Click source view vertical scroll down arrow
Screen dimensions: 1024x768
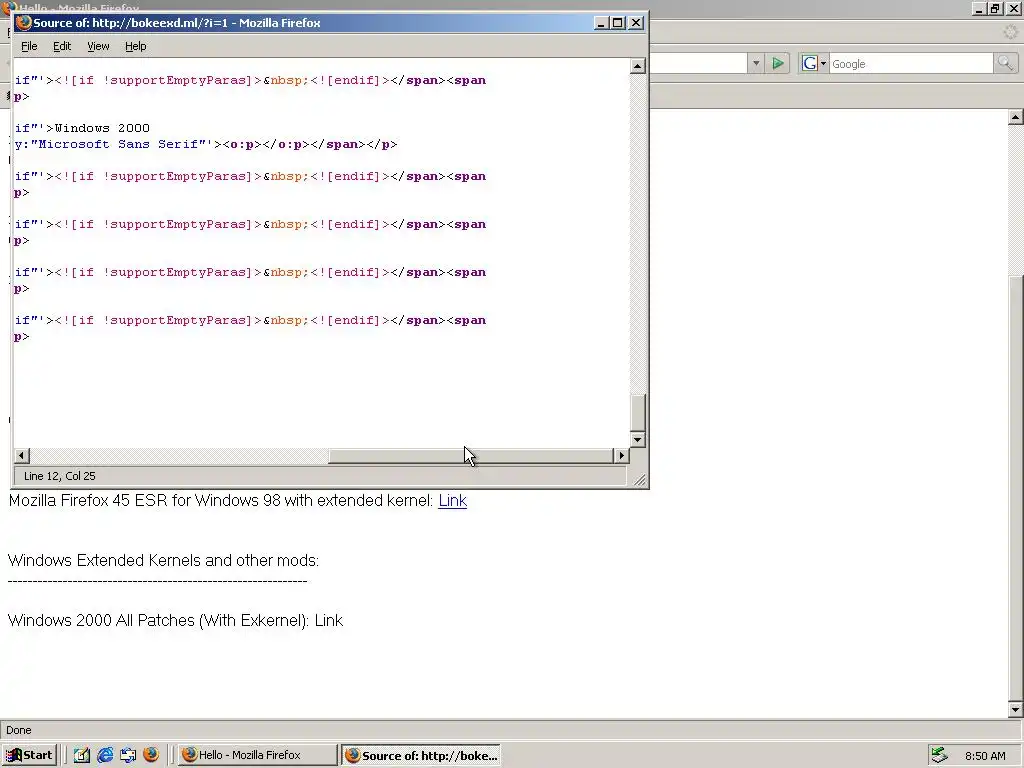638,440
